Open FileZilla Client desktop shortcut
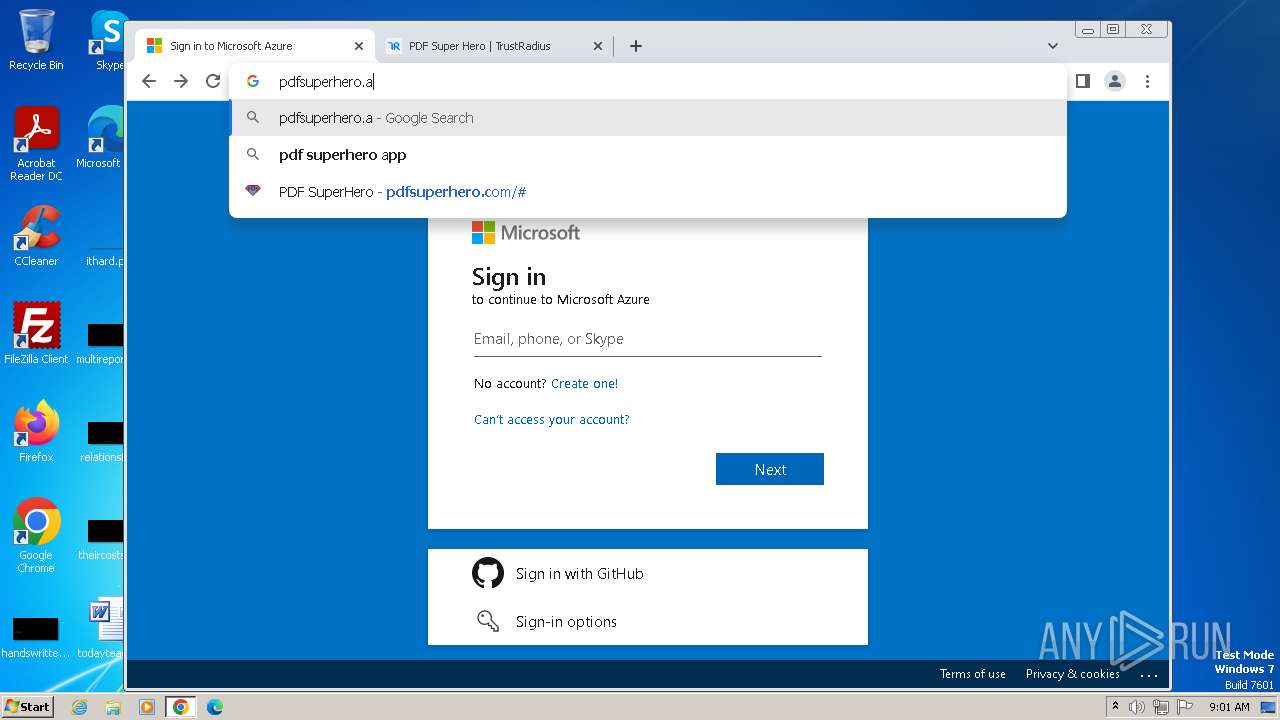Viewport: 1280px width, 720px height. point(36,333)
